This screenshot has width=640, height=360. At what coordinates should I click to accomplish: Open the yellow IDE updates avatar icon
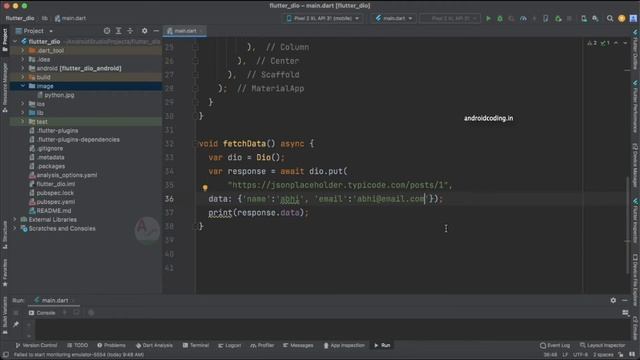pyautogui.click(x=622, y=18)
